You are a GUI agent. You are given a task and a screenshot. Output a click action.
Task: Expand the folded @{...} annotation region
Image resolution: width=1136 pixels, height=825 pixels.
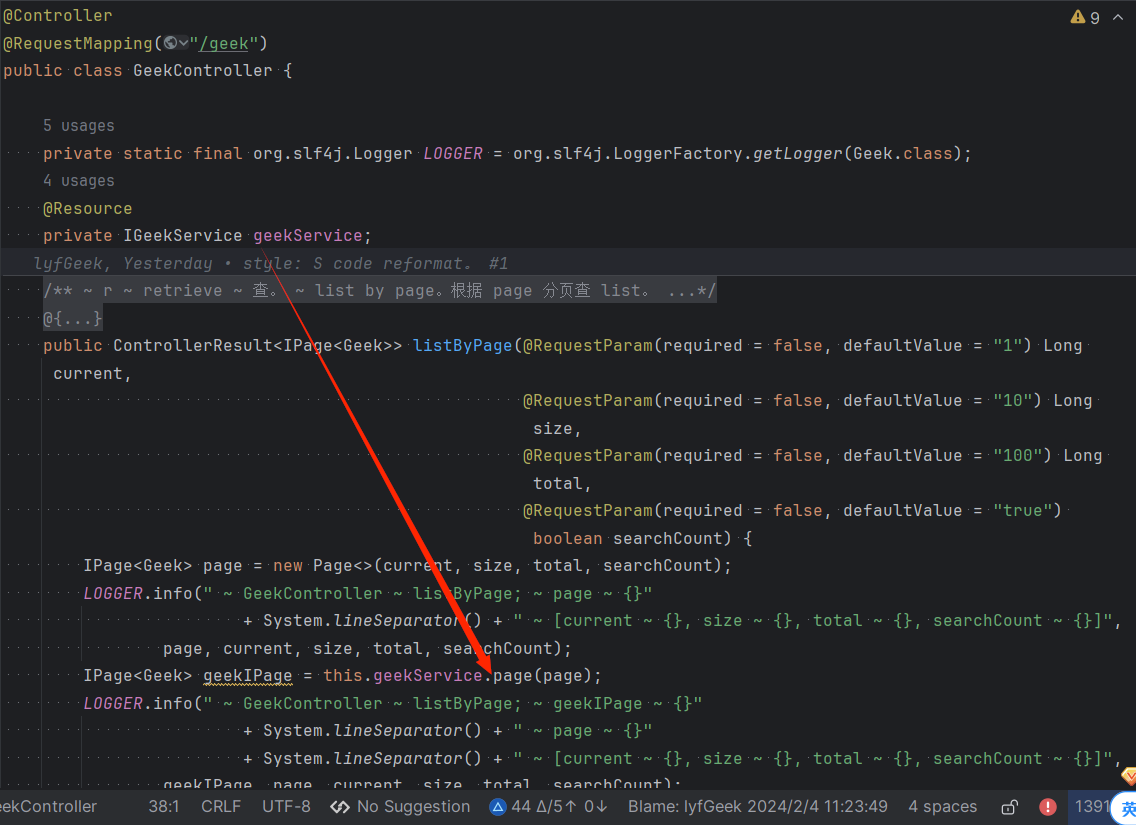[71, 317]
